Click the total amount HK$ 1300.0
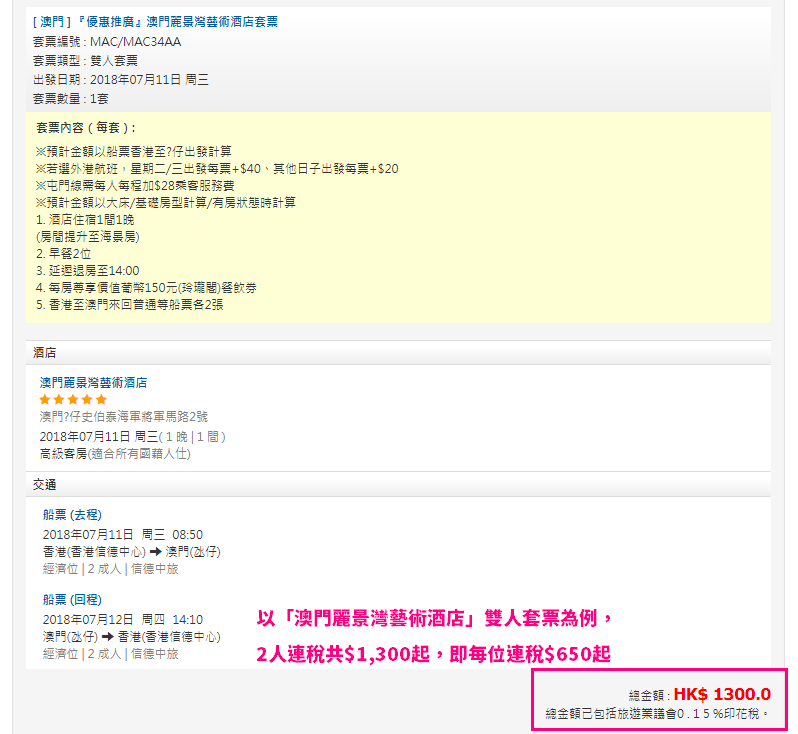Screen dimensions: 798x734 pyautogui.click(x=722, y=694)
